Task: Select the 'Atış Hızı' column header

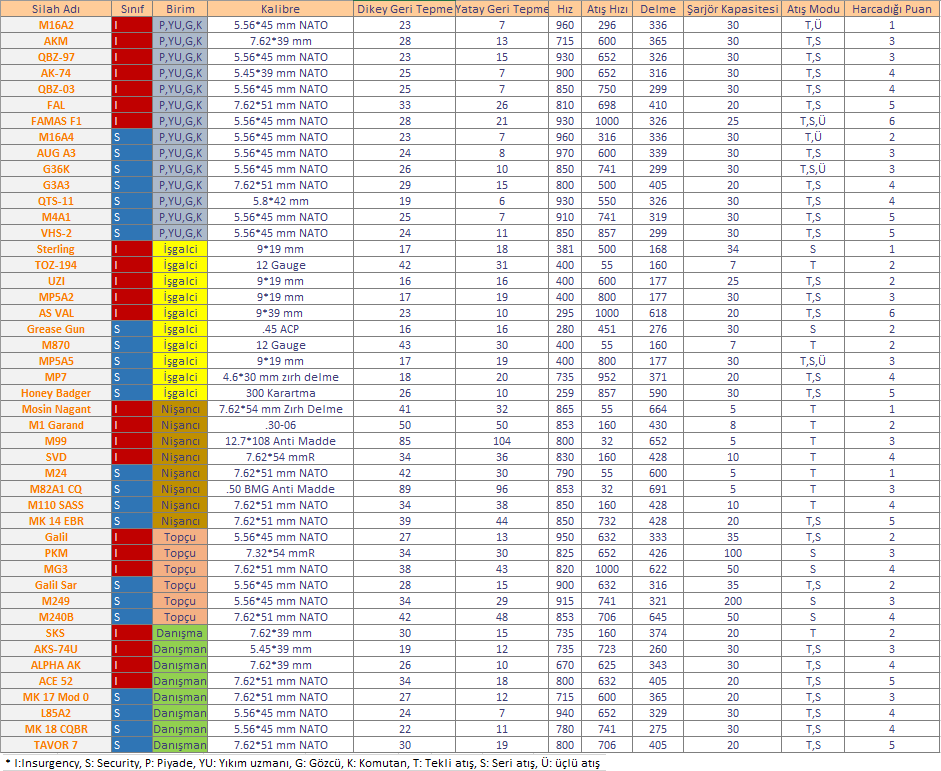Action: click(607, 9)
